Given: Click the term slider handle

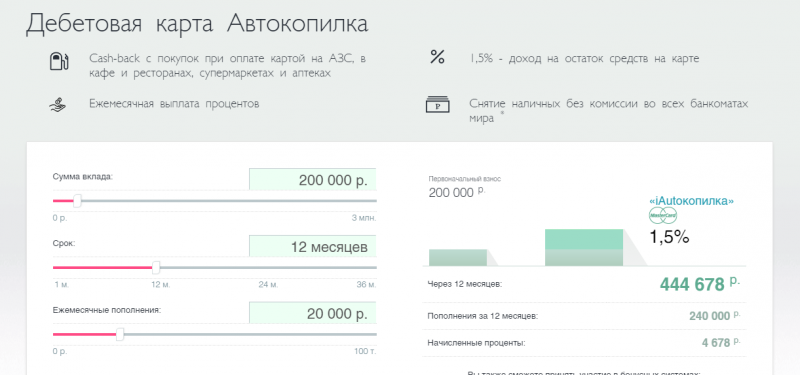Looking at the screenshot, I should (156, 267).
